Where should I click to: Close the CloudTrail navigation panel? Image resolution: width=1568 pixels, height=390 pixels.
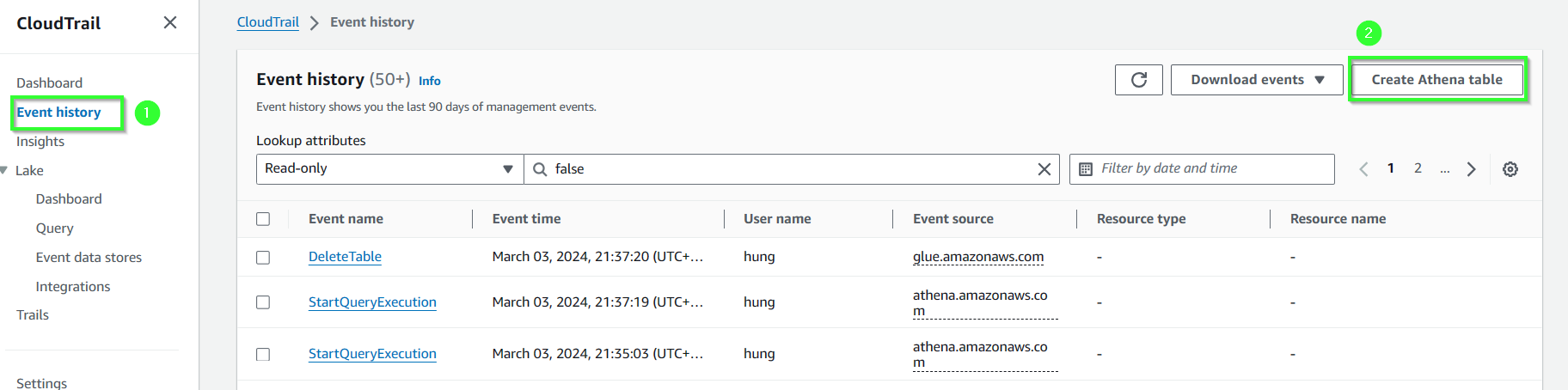(x=170, y=22)
